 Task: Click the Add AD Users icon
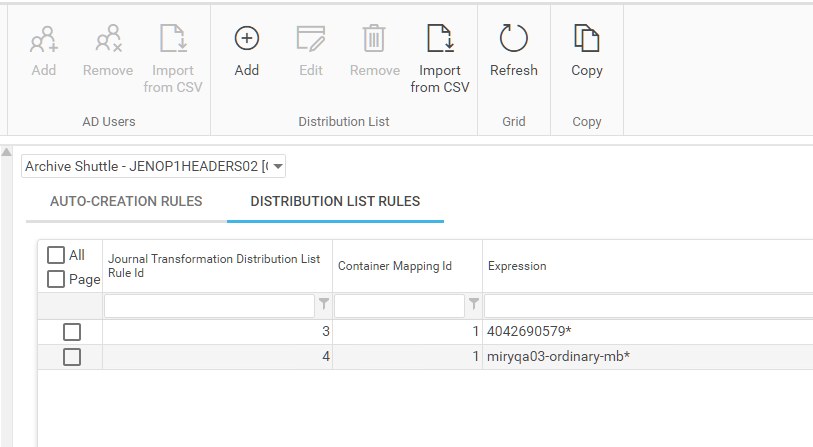click(43, 40)
